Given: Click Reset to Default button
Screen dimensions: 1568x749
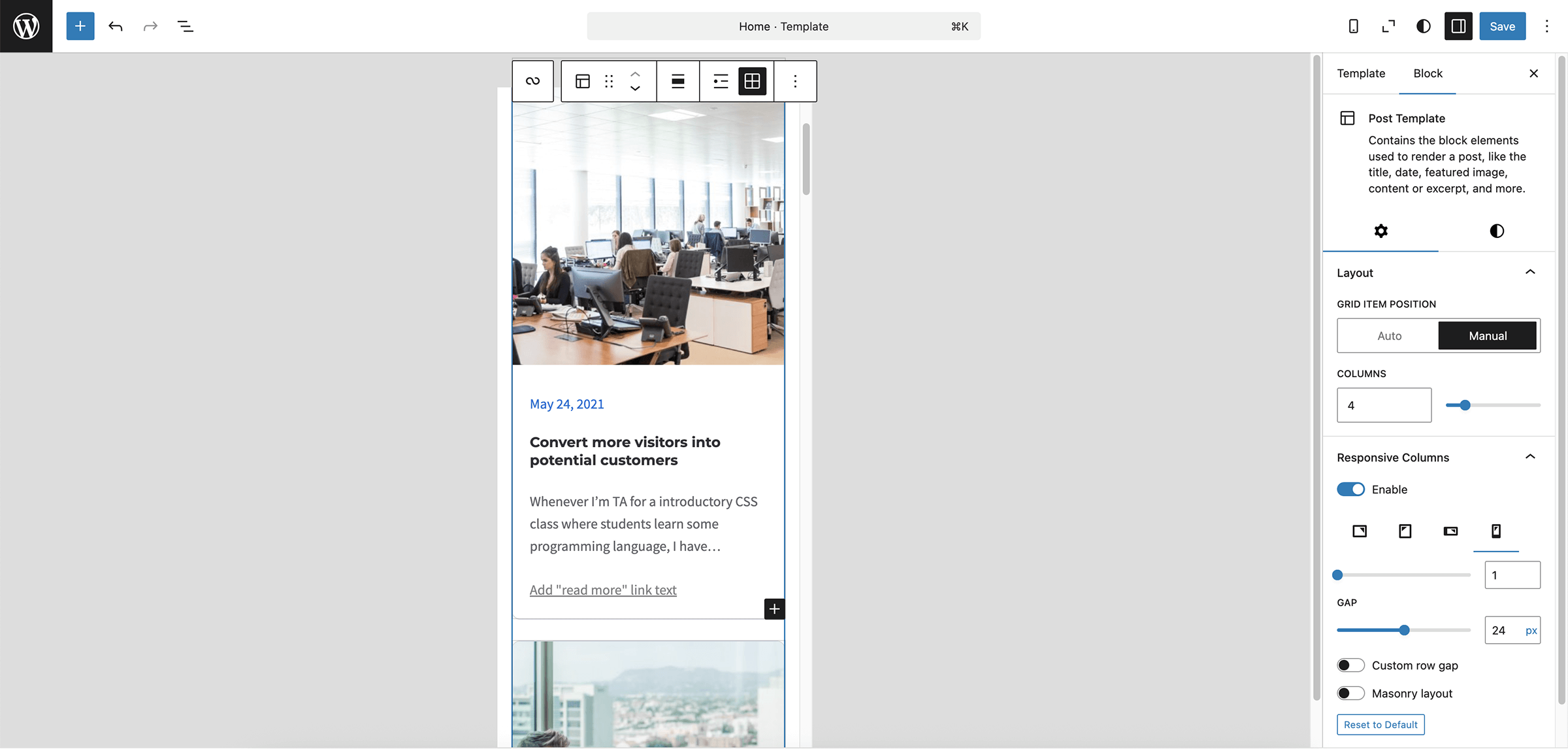Looking at the screenshot, I should point(1380,724).
